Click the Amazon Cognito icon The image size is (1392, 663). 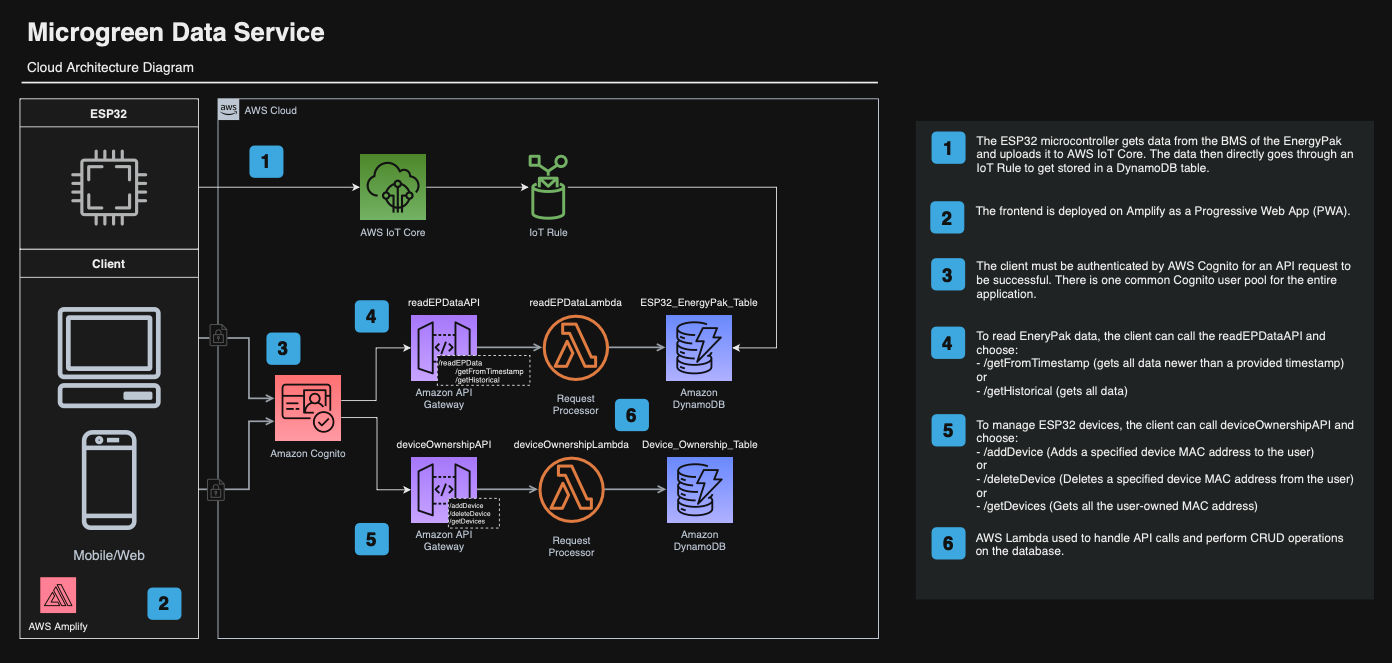click(308, 408)
